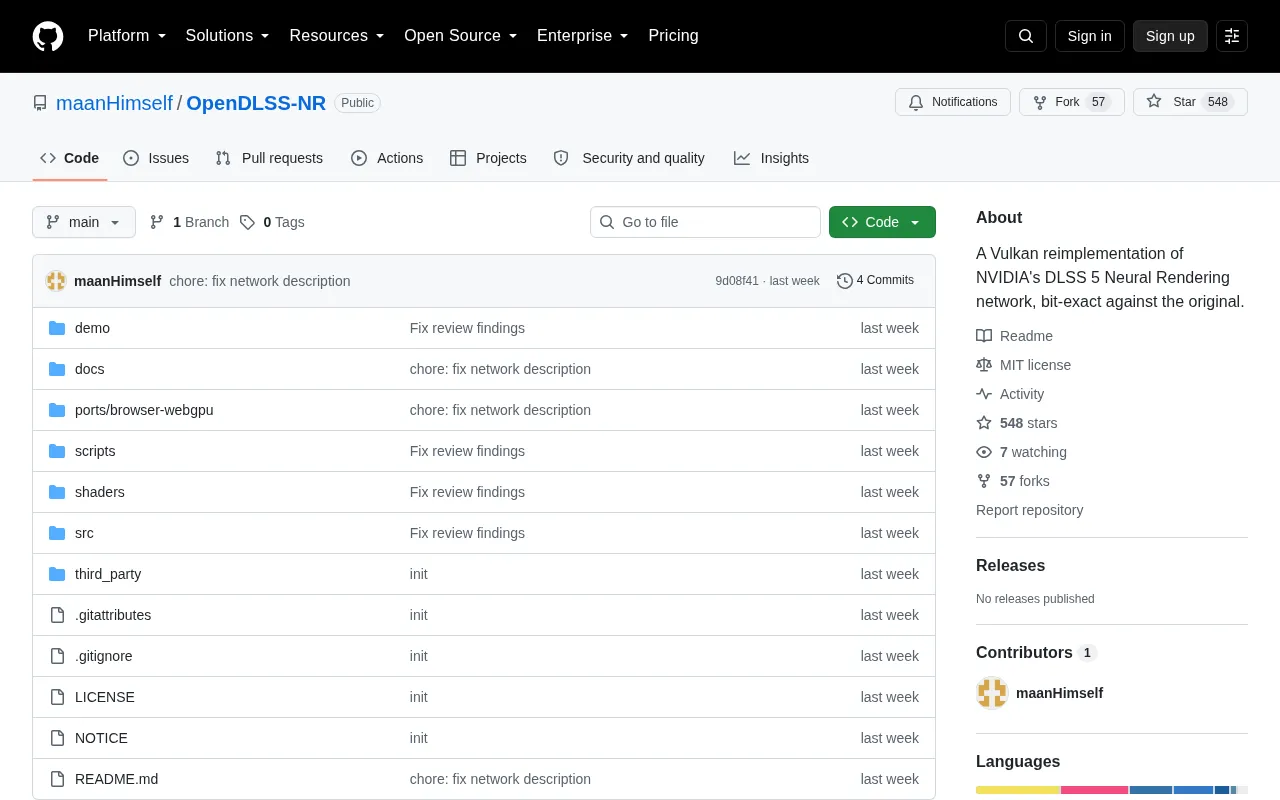Click the Languages color bar

[1112, 790]
